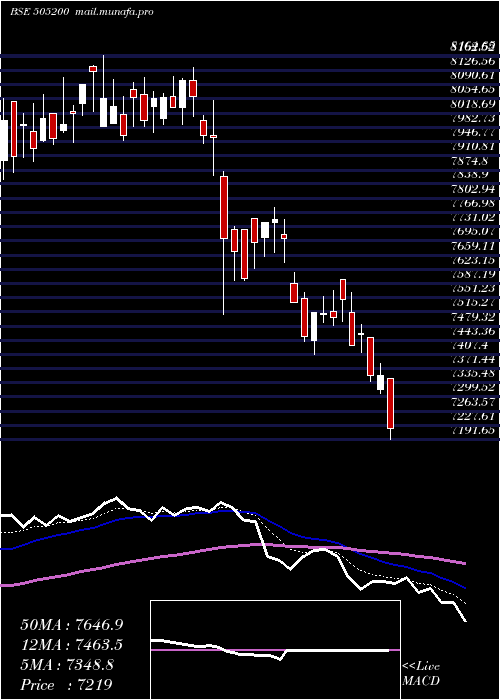The height and width of the screenshot is (700, 500).
Task: Select the 7371.44 price value
Action: click(x=472, y=359)
